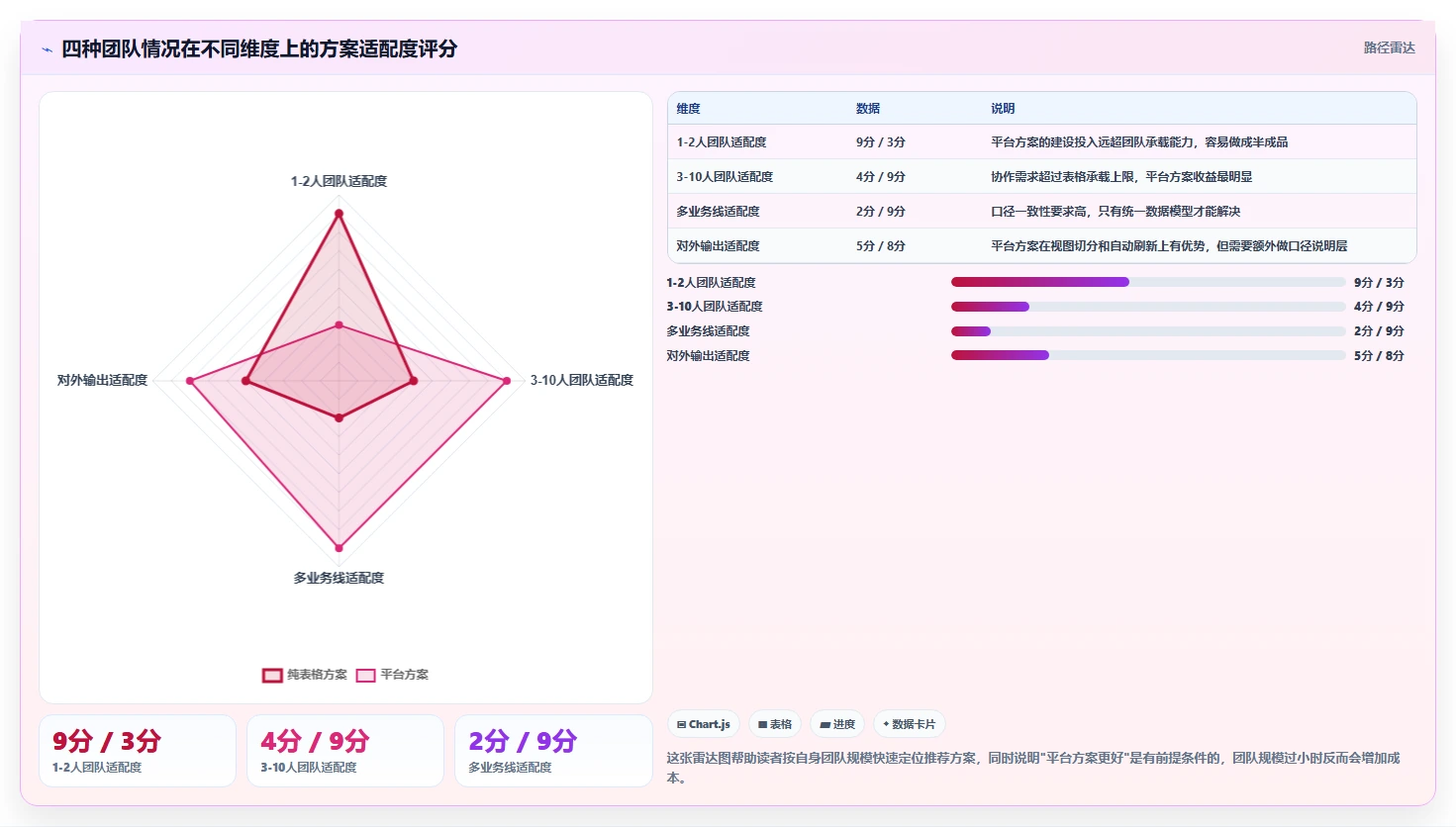
Task: Select table row 1-2人团队适配度
Action: [x=1042, y=142]
